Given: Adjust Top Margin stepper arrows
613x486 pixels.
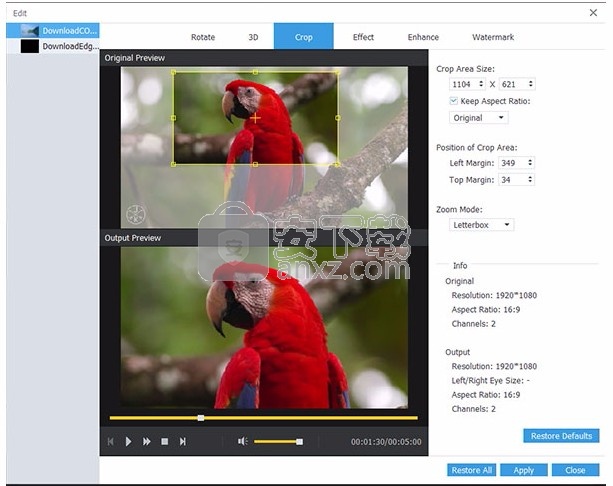Looking at the screenshot, I should click(x=530, y=179).
